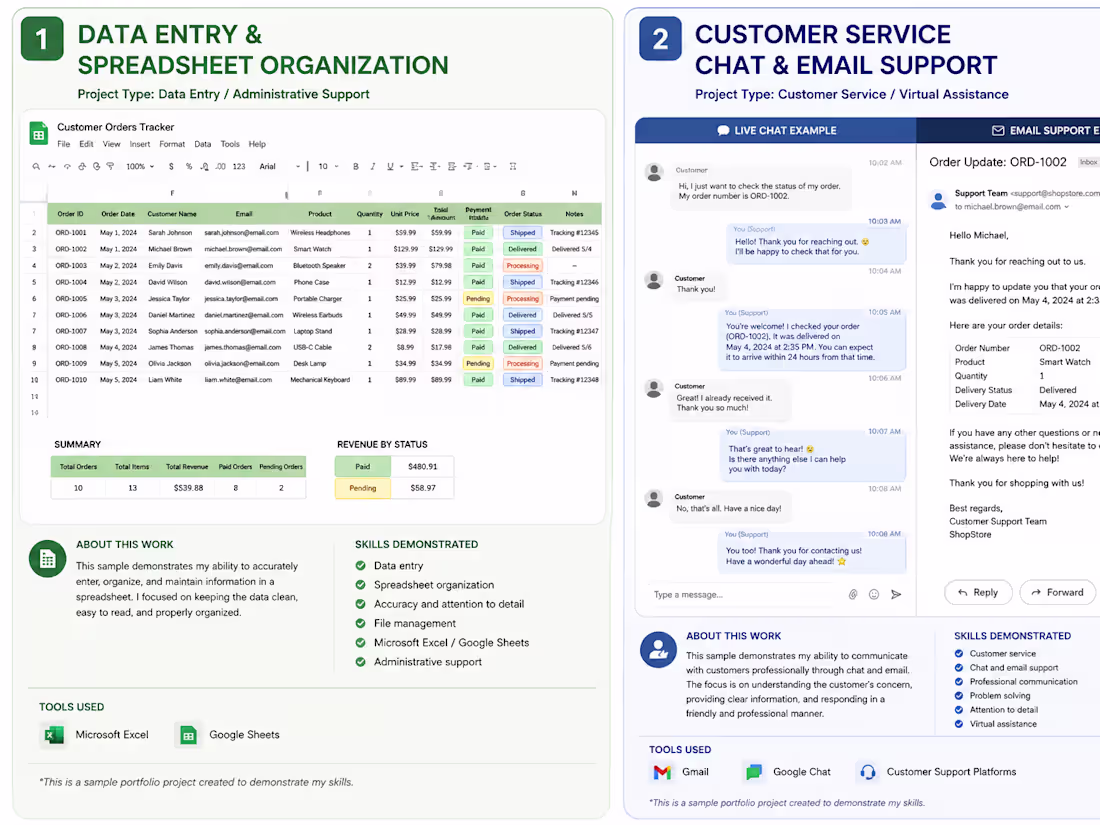Toggle underline with the U icon
Screen dimensions: 1100x825
tap(390, 167)
